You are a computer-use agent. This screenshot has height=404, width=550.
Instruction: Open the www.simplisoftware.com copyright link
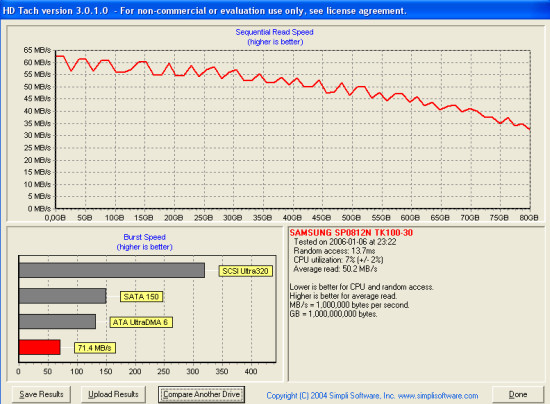coord(438,396)
